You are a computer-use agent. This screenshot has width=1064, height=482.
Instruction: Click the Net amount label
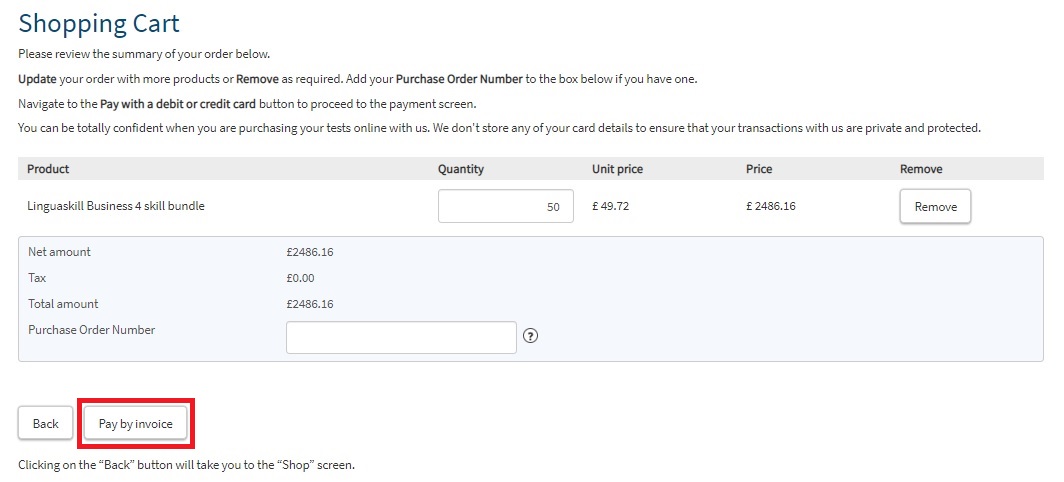59,252
